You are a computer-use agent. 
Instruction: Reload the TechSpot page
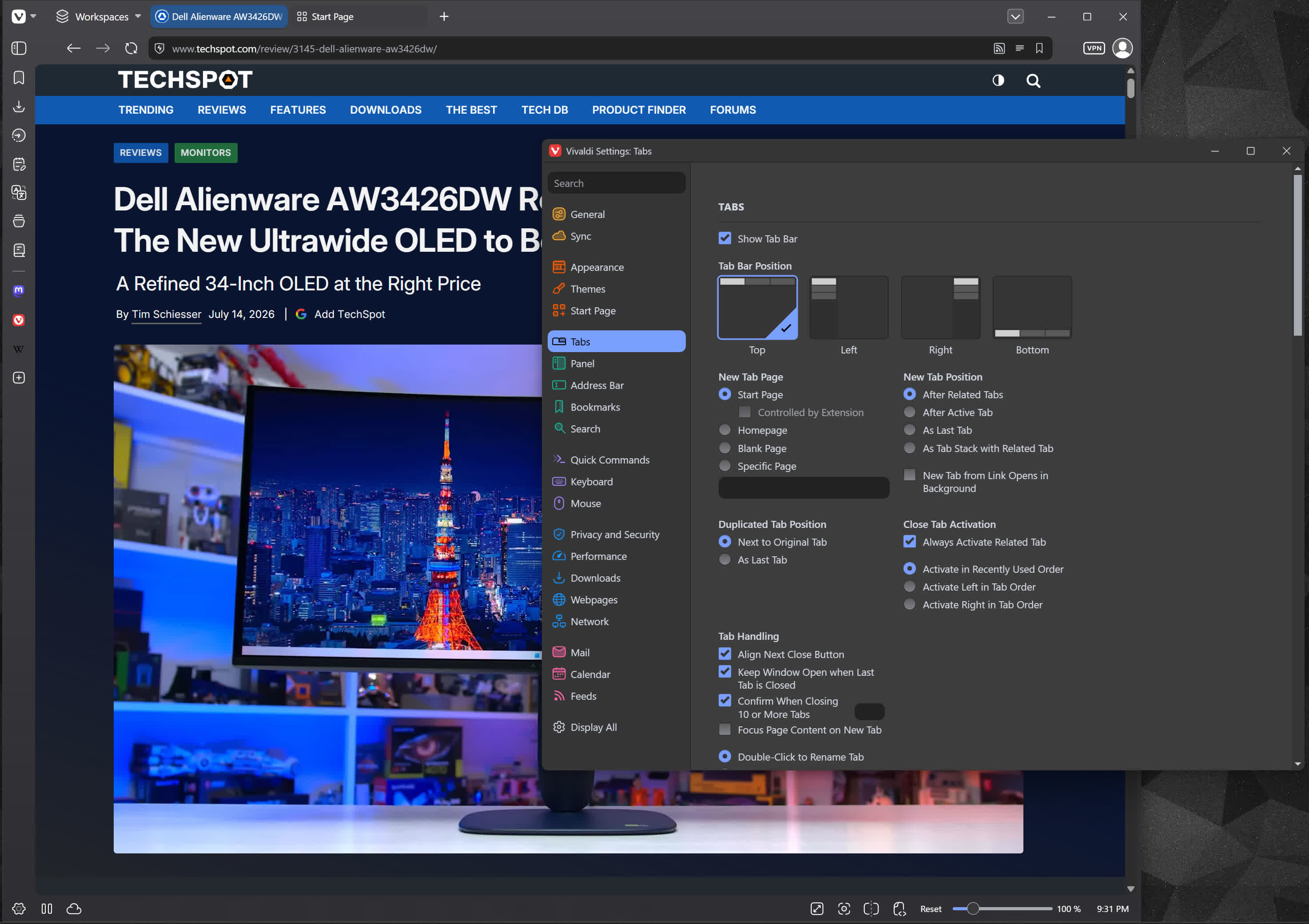coord(131,48)
